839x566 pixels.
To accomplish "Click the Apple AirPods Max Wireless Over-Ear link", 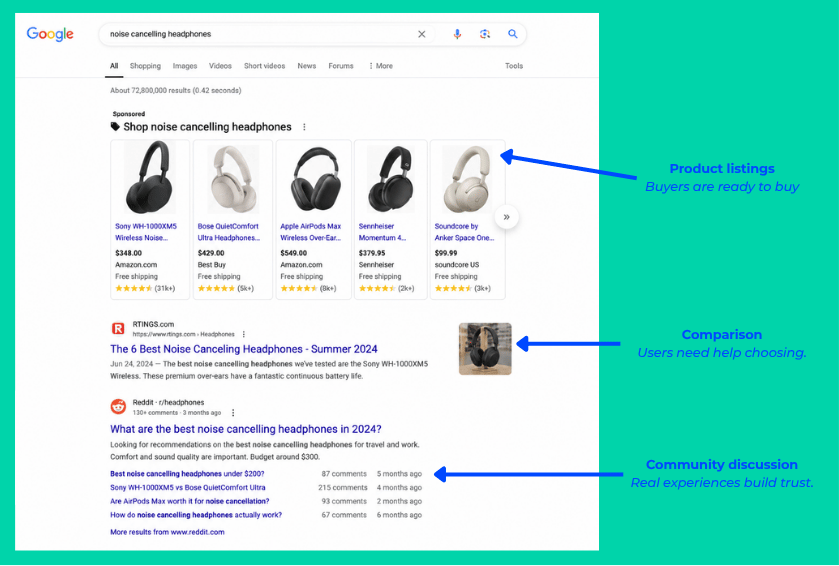I will [x=311, y=232].
